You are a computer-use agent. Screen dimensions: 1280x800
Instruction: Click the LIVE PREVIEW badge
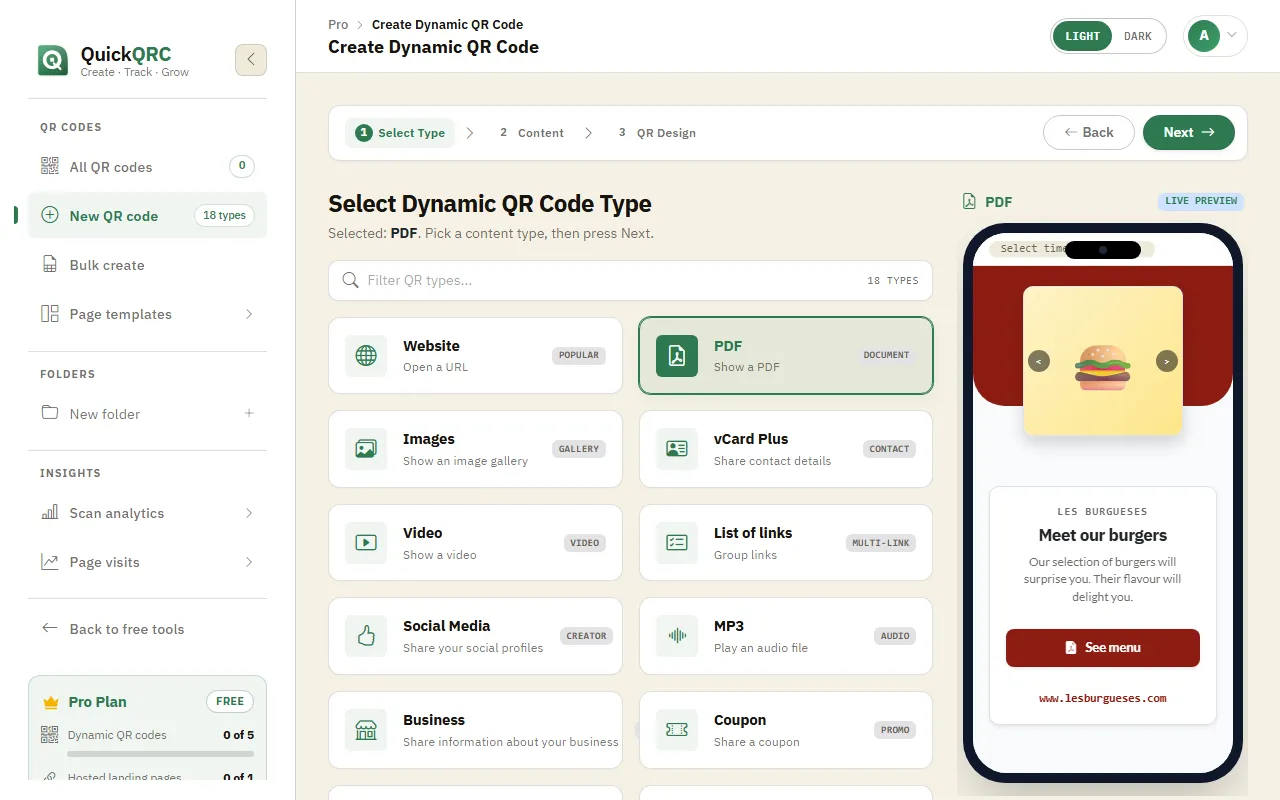[x=1201, y=201]
